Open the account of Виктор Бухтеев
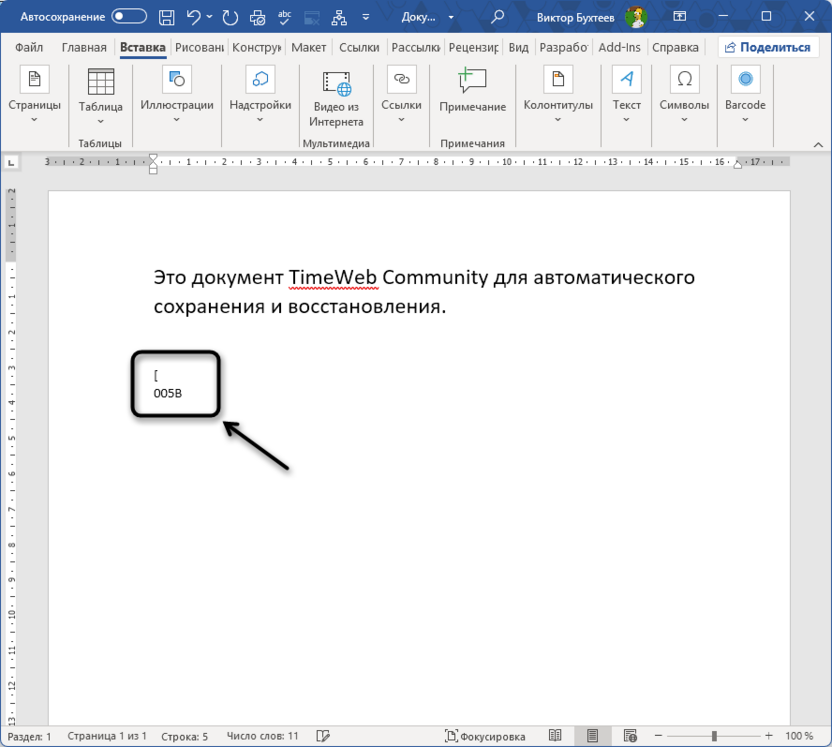 [591, 18]
